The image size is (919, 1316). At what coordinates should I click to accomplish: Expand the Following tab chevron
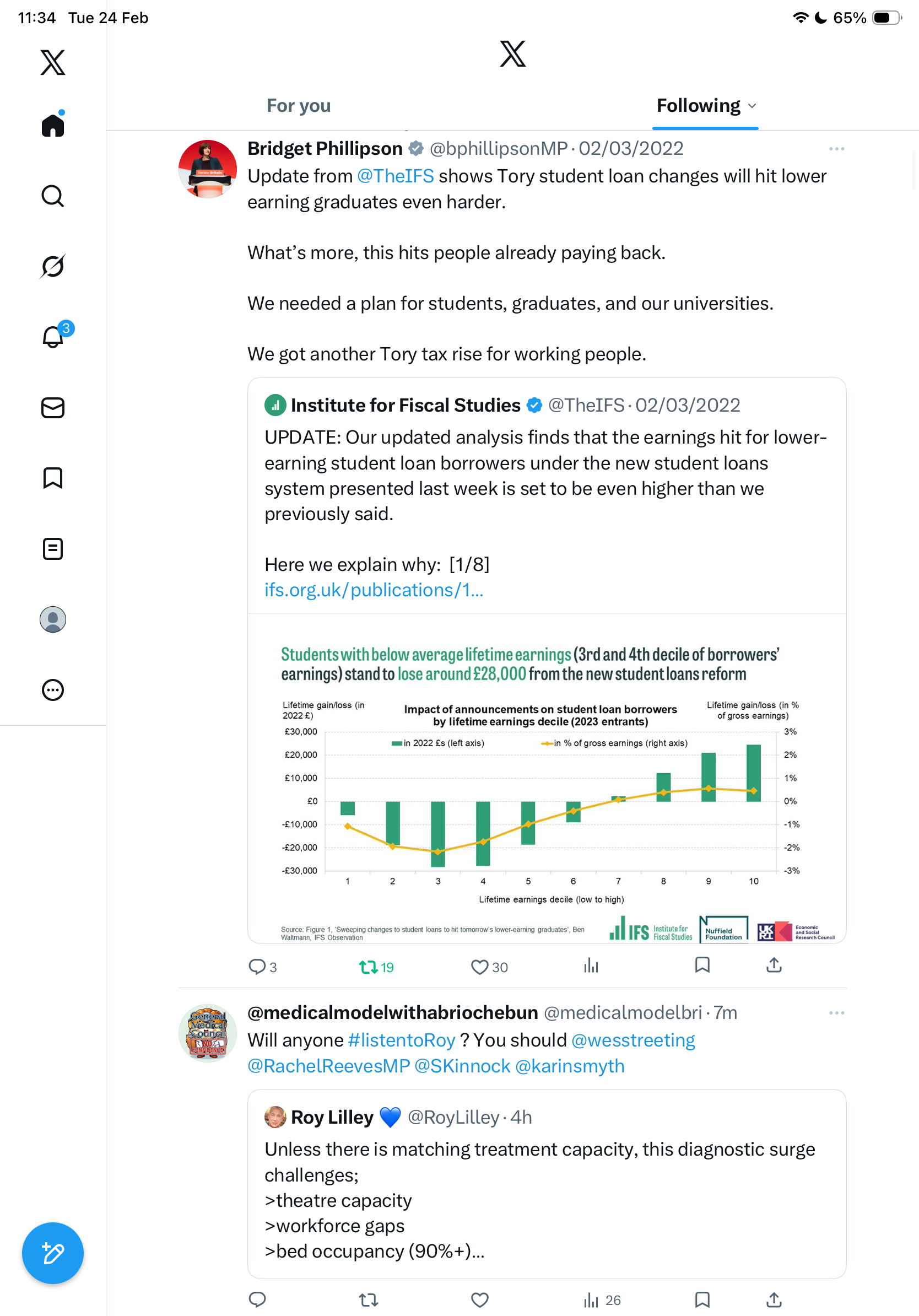pyautogui.click(x=752, y=106)
